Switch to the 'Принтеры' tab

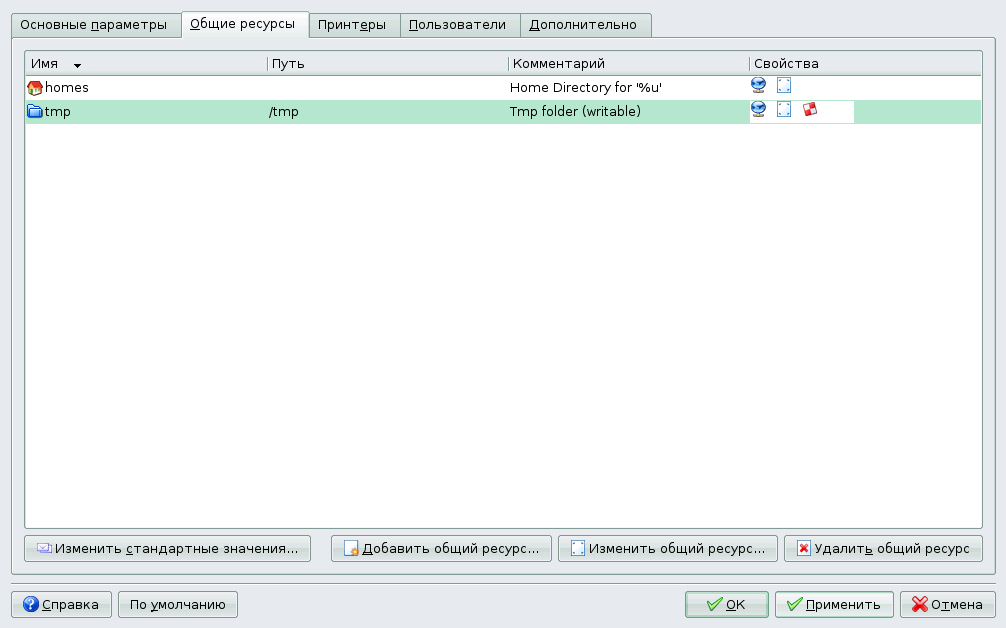click(x=354, y=25)
